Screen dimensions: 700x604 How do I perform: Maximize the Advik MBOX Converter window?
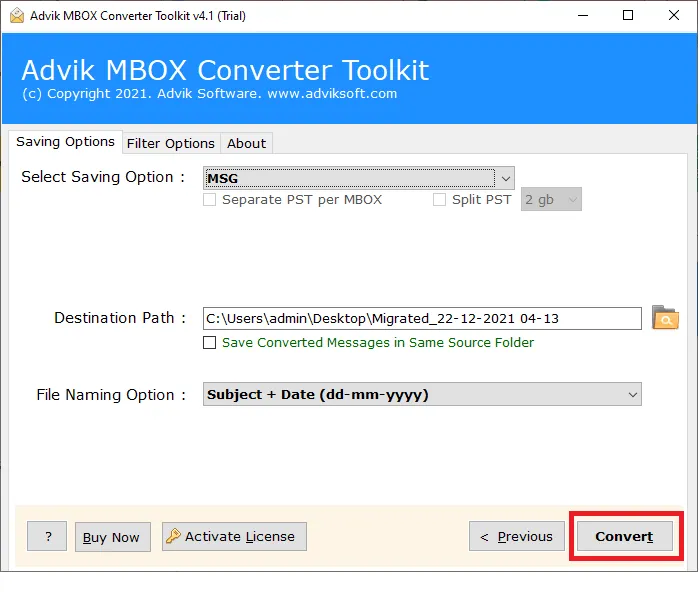tap(628, 16)
